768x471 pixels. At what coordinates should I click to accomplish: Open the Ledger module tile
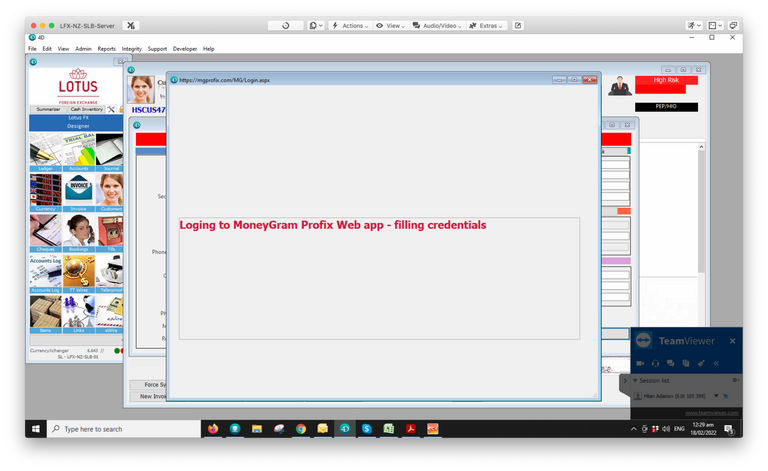(x=46, y=152)
